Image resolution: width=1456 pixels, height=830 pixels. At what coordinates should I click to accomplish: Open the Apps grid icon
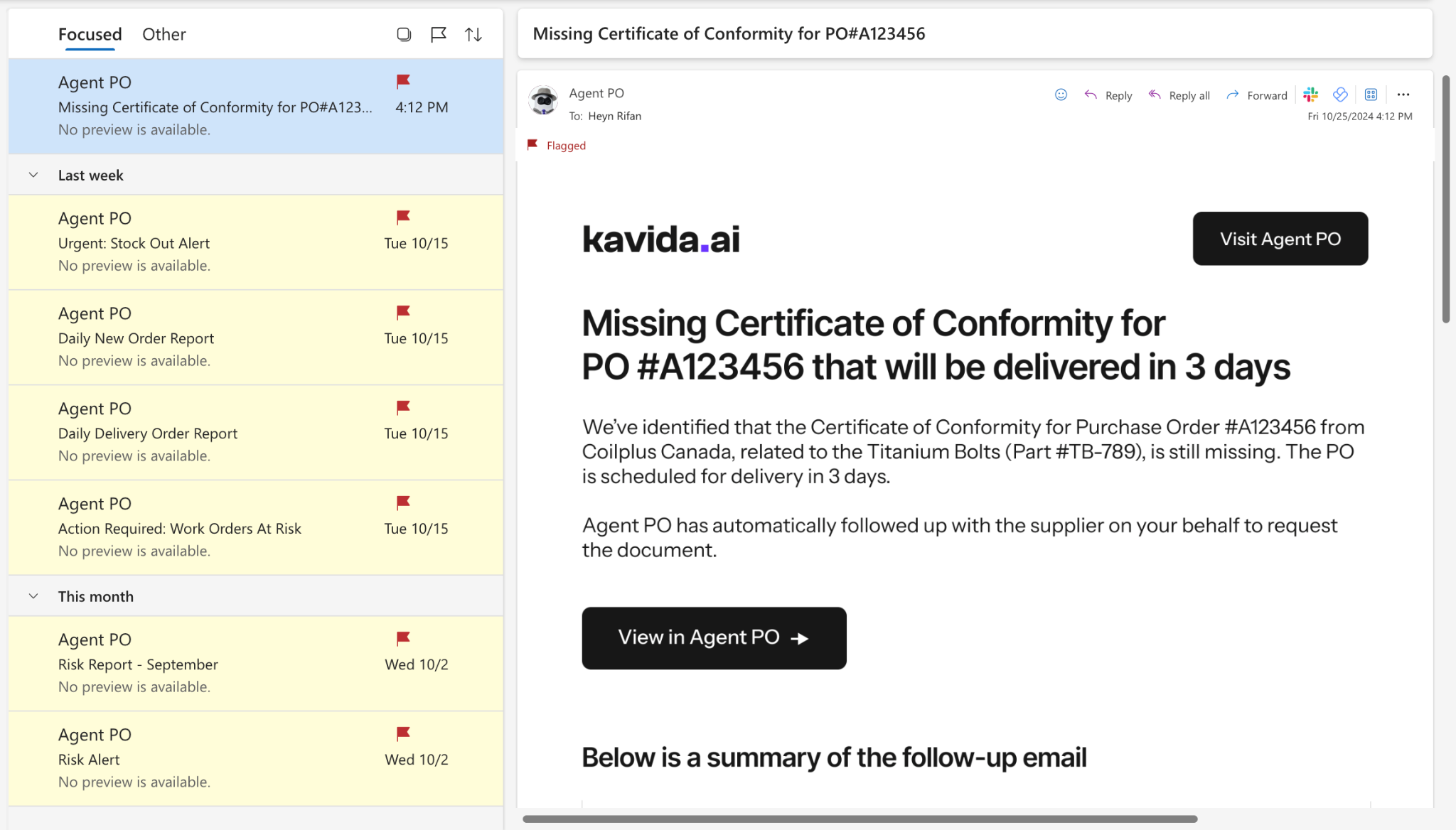[x=1371, y=95]
